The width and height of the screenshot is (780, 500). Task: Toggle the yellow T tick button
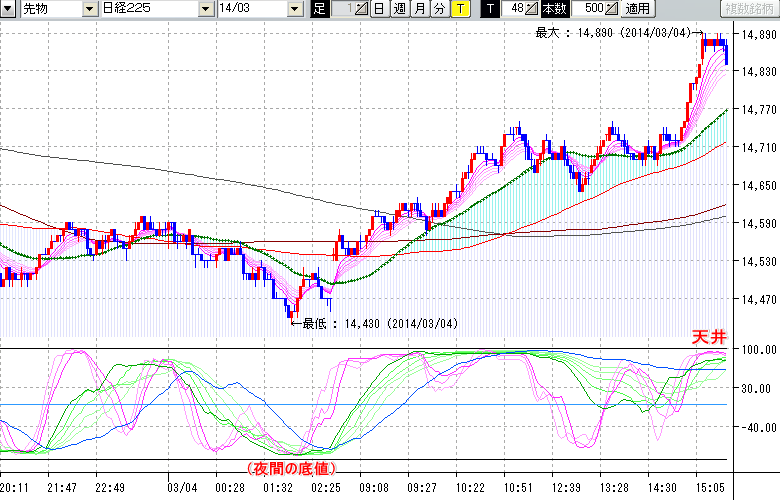click(x=459, y=9)
